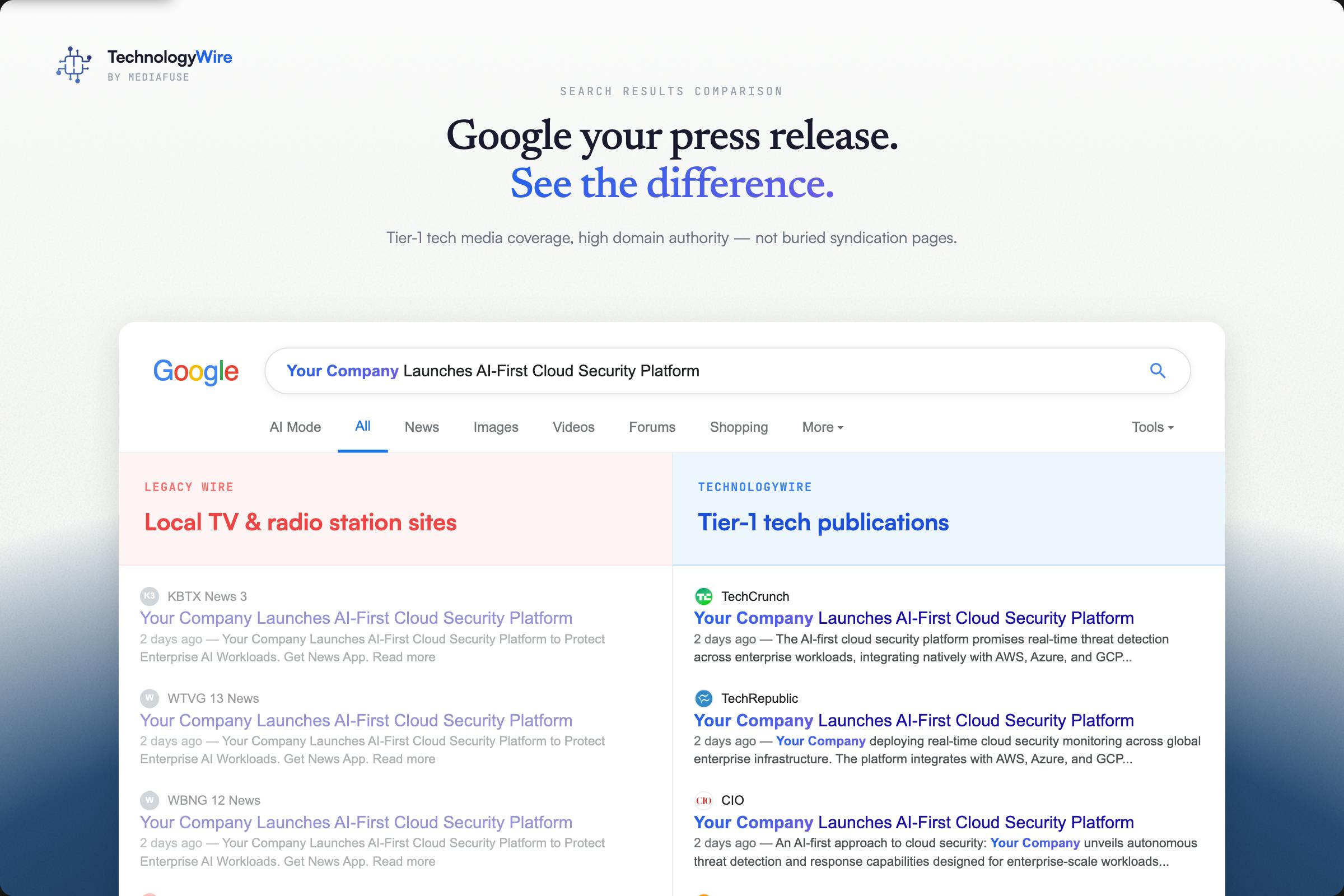This screenshot has height=896, width=1344.
Task: Click the TechRepublic favicon
Action: coord(703,698)
